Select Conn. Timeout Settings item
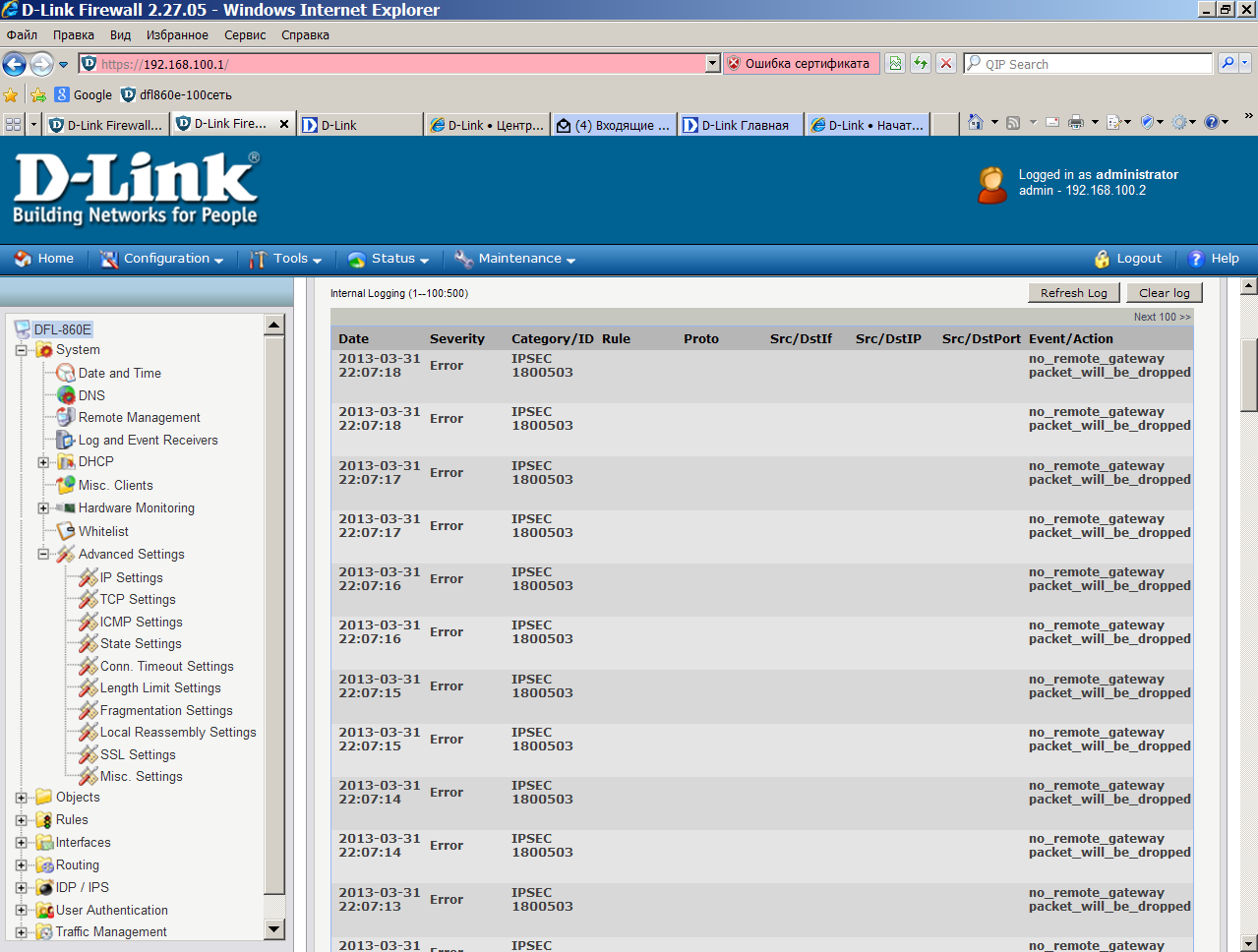The height and width of the screenshot is (952, 1258). [167, 666]
